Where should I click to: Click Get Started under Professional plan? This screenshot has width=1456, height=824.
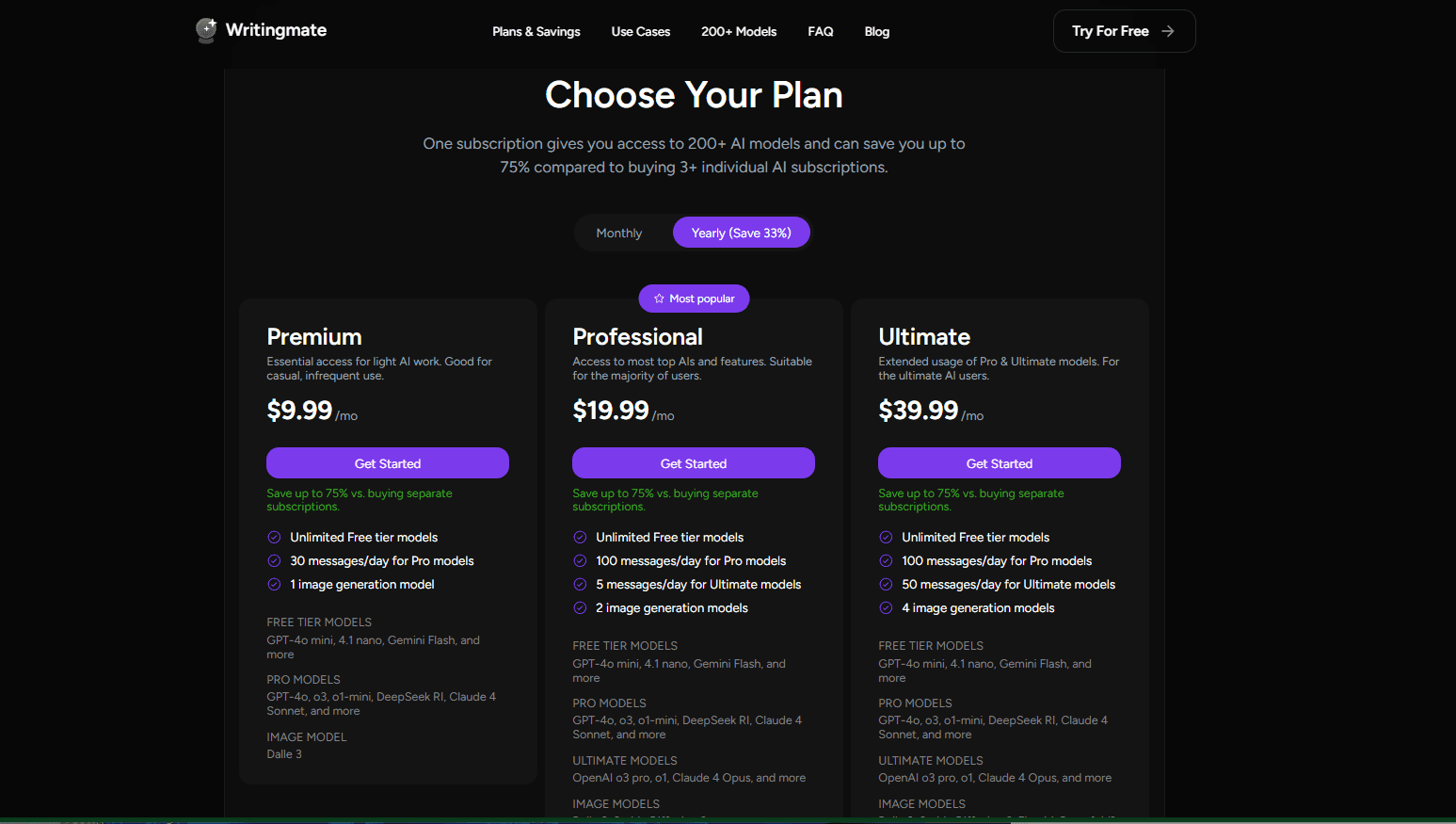point(694,463)
